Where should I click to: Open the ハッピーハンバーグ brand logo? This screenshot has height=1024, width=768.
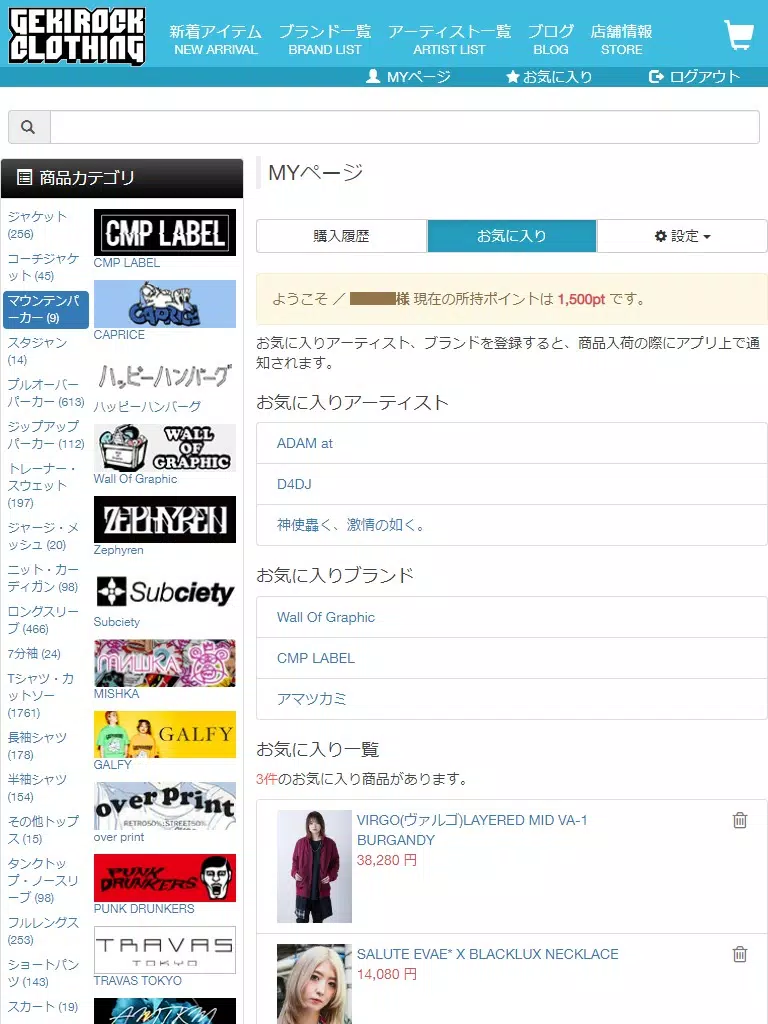point(165,376)
